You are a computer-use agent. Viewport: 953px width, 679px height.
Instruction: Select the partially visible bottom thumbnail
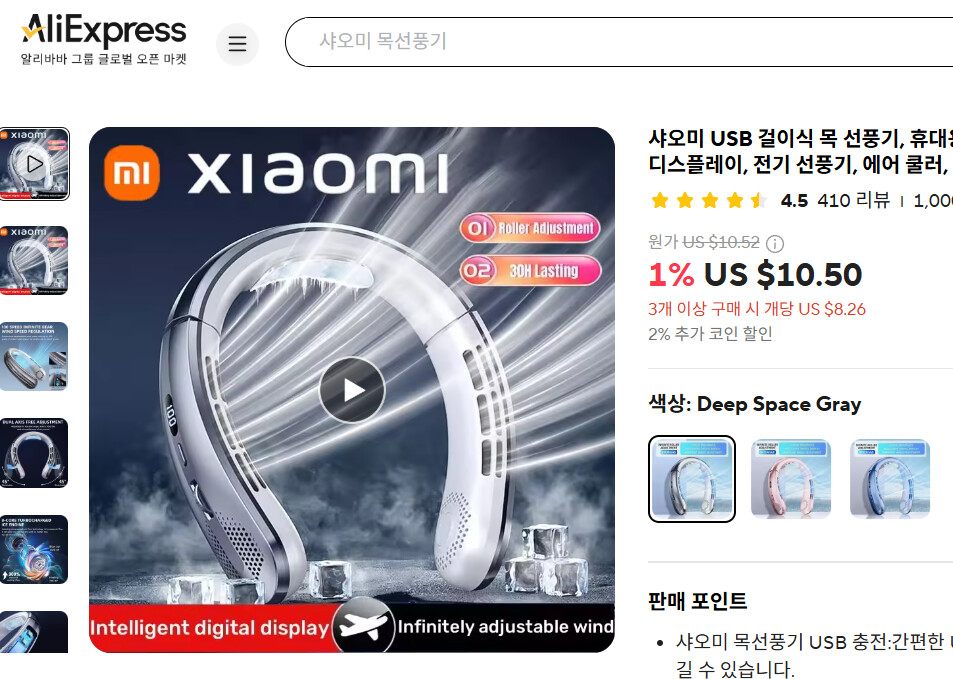coord(34,632)
